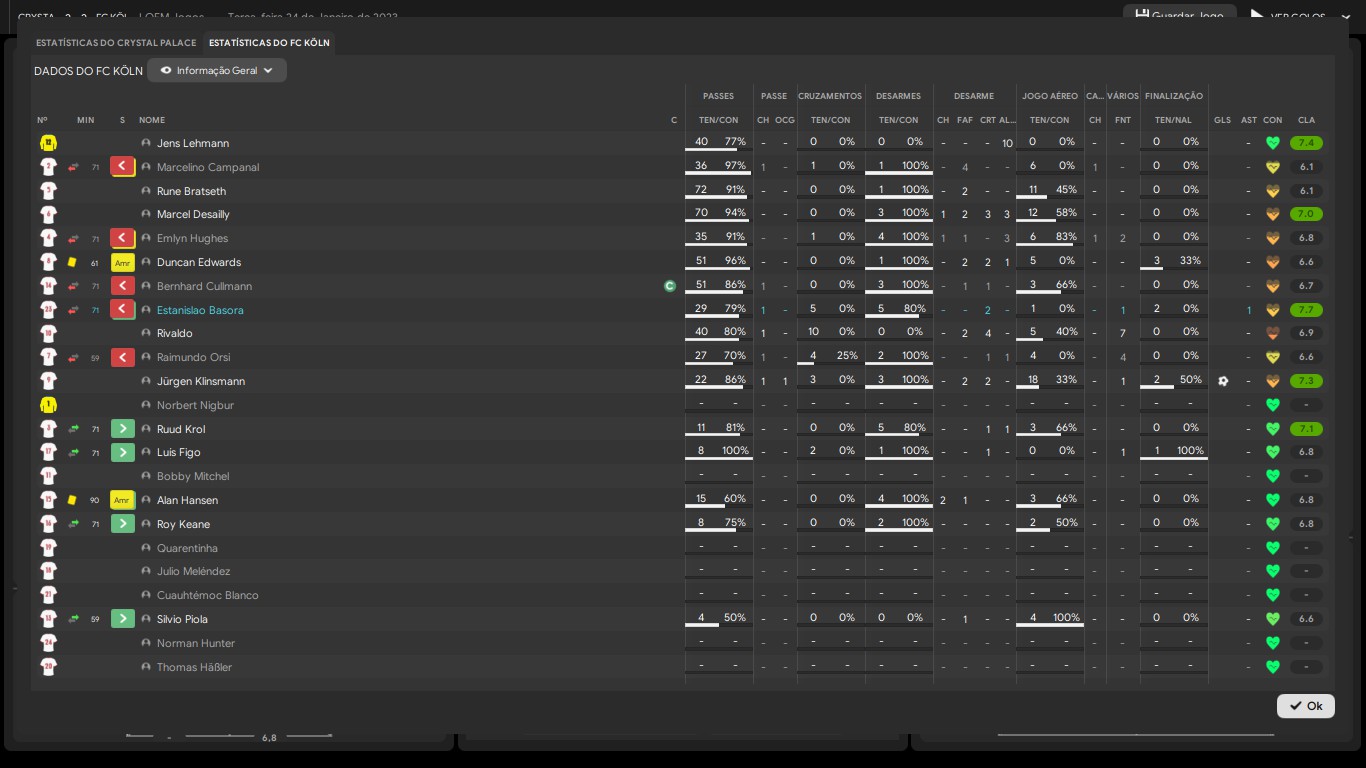Select Marcel Desailly's name in the table

click(x=193, y=214)
